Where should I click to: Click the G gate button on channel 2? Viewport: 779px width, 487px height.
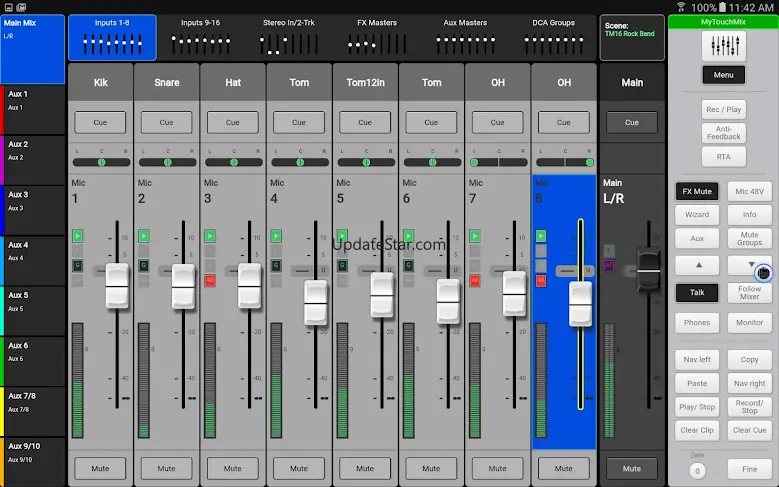(x=143, y=265)
